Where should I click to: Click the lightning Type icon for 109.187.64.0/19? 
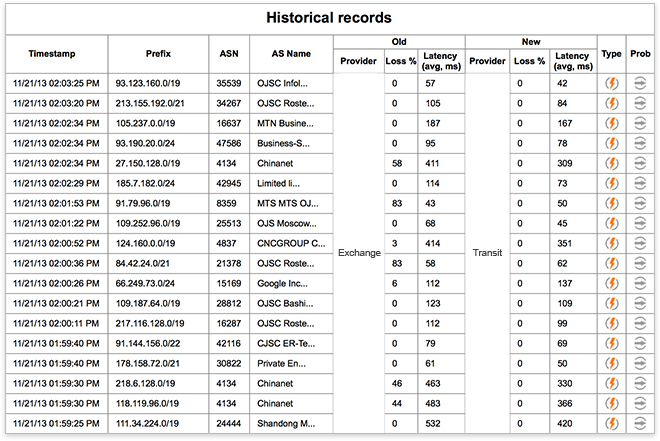[x=611, y=303]
